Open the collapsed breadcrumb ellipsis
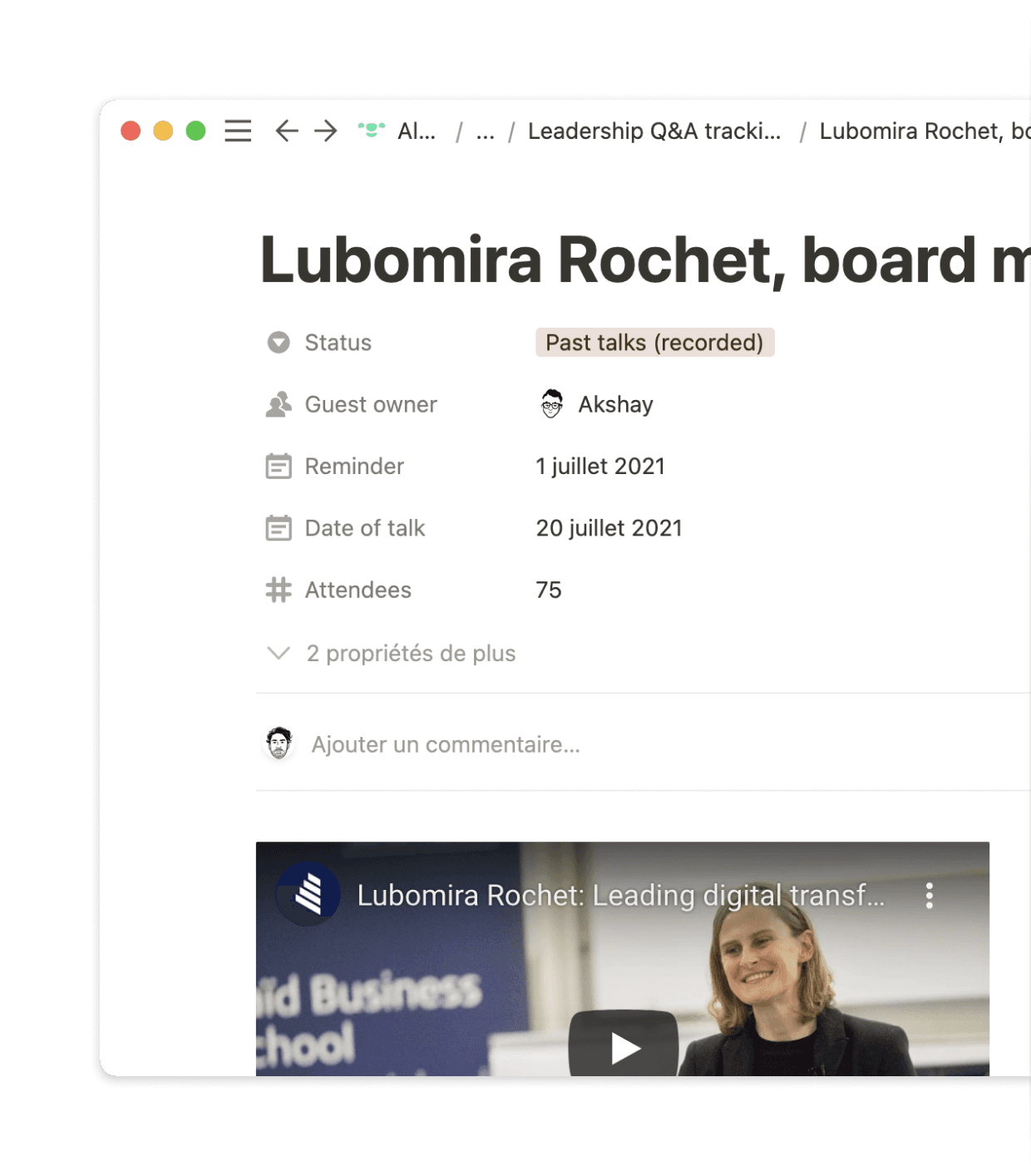1031x1176 pixels. click(485, 131)
